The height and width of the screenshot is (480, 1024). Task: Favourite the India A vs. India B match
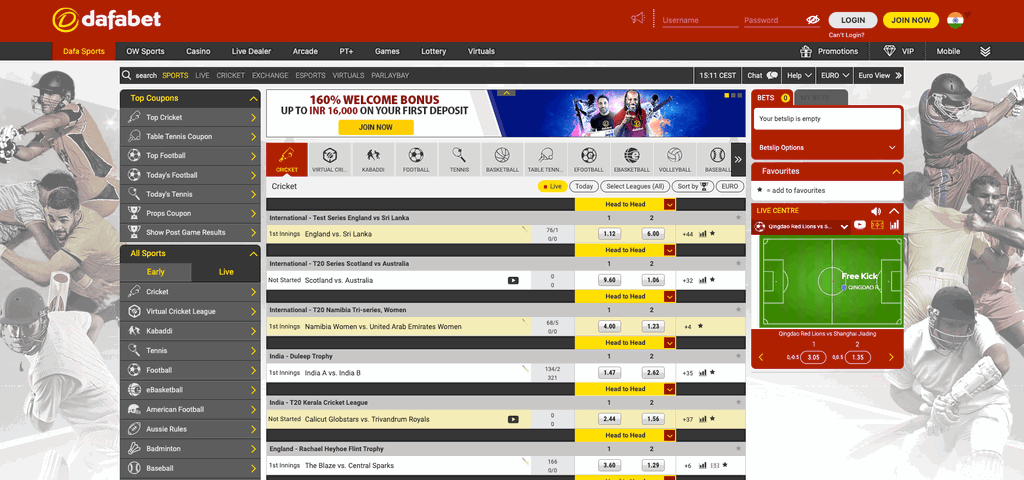(712, 372)
